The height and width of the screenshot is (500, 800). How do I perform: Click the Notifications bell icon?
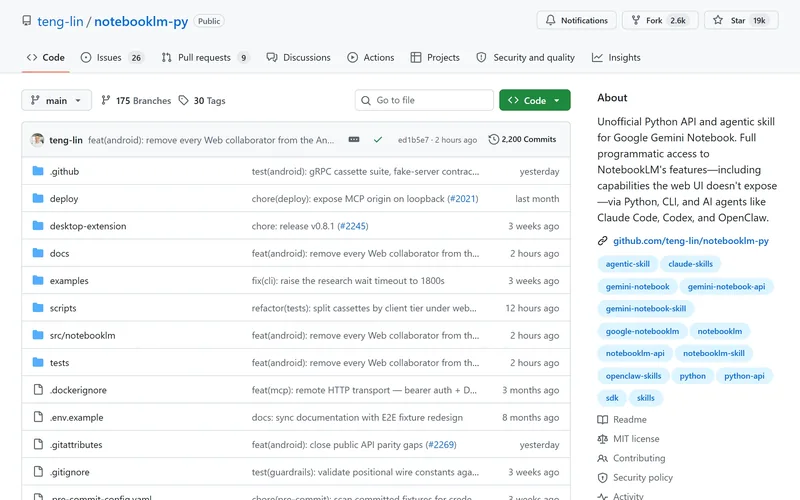(551, 20)
